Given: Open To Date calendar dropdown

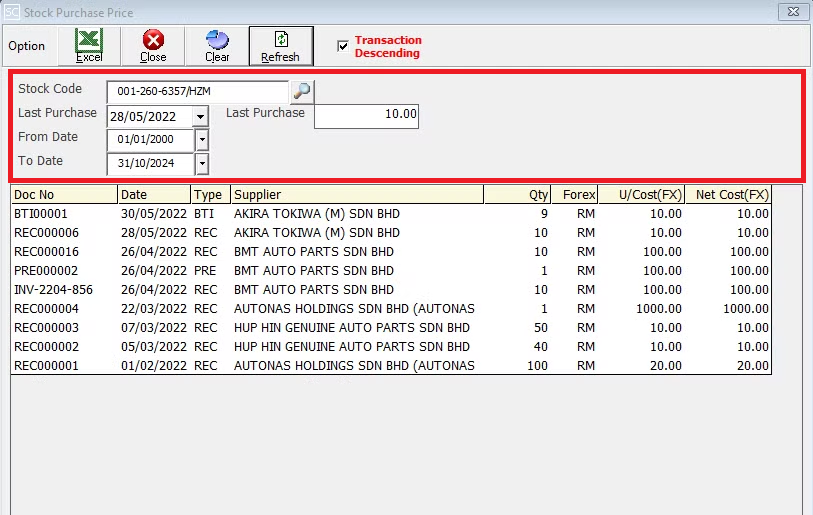Looking at the screenshot, I should pos(202,164).
